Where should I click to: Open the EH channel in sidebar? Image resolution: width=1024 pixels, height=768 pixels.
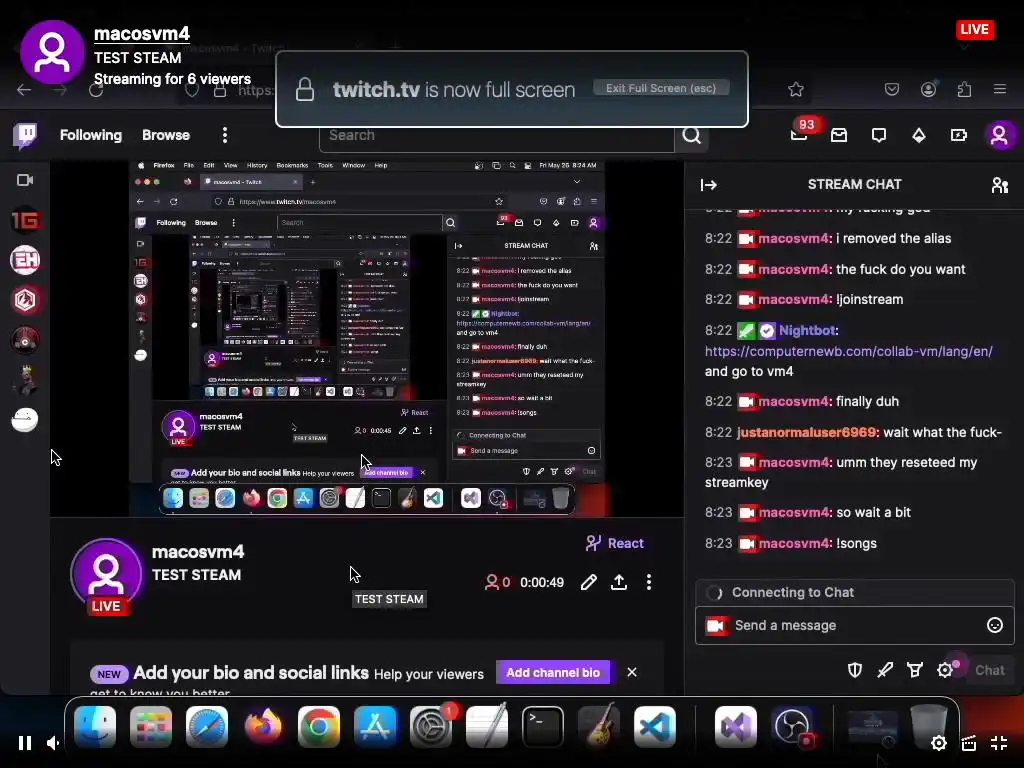(x=25, y=260)
